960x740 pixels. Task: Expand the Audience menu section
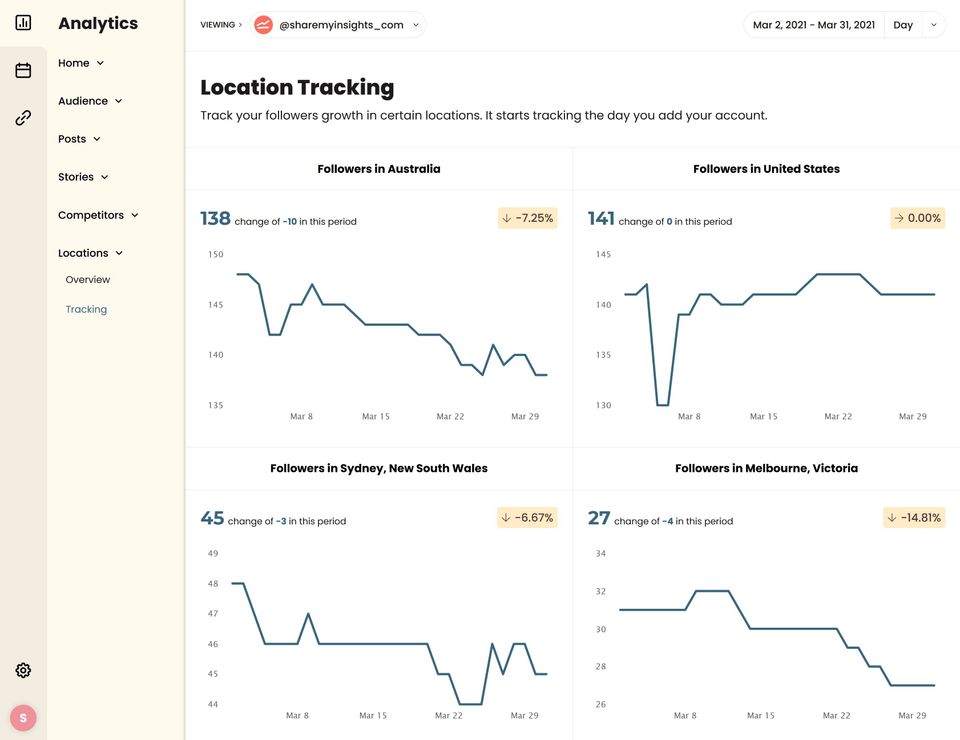point(90,101)
